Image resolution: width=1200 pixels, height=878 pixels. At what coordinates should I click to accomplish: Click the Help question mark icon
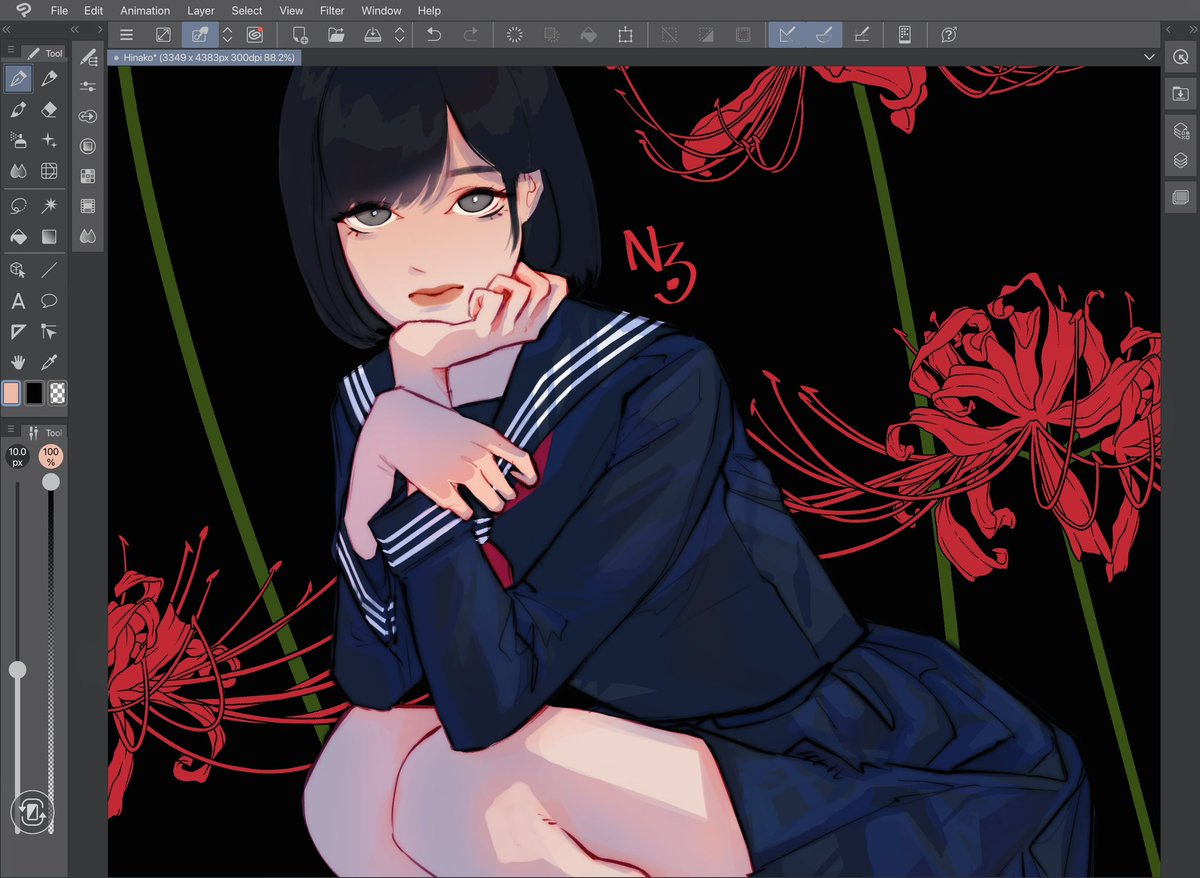946,34
